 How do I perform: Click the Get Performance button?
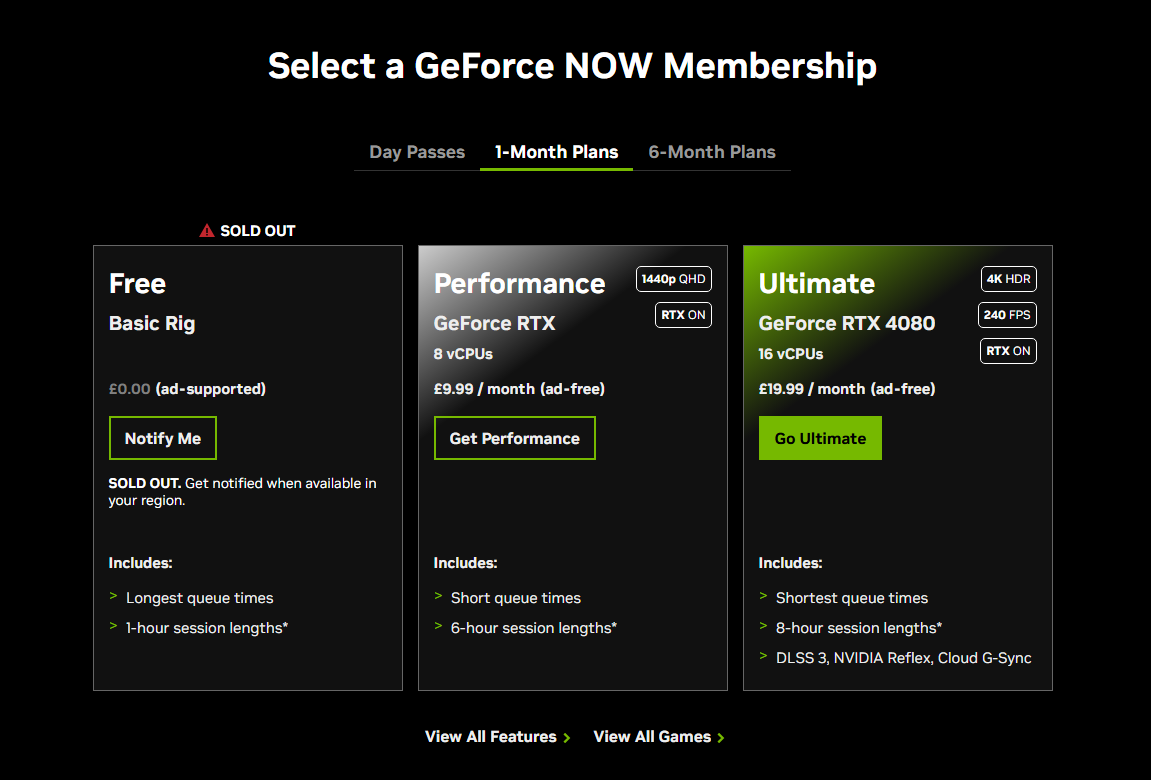click(514, 438)
